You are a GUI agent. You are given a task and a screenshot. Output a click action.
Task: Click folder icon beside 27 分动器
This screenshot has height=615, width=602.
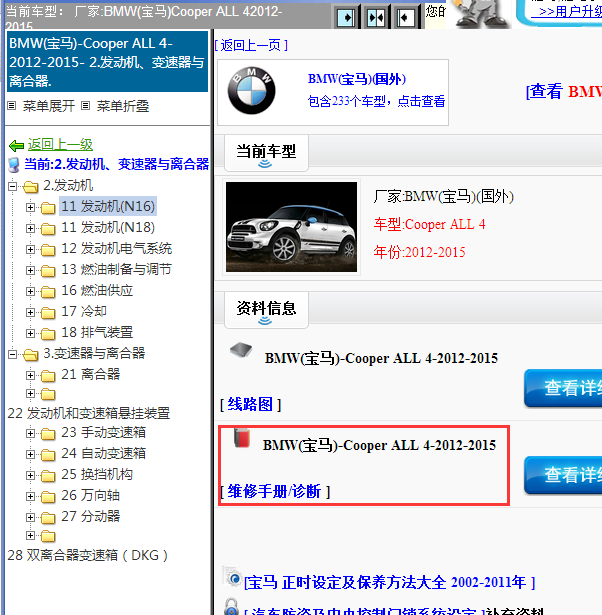click(48, 518)
